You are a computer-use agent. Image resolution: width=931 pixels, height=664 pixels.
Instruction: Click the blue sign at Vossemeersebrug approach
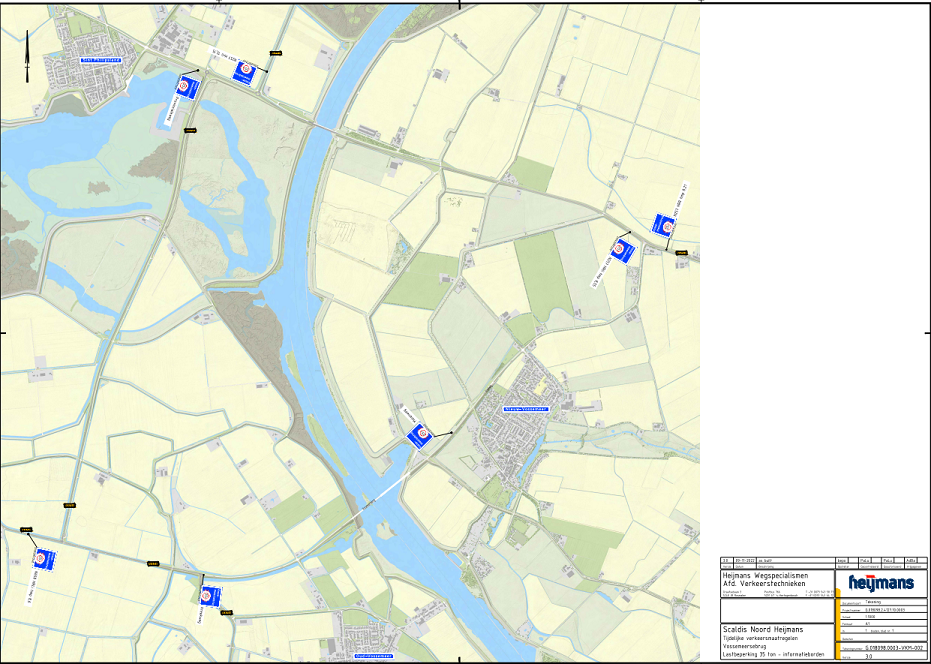click(x=422, y=436)
